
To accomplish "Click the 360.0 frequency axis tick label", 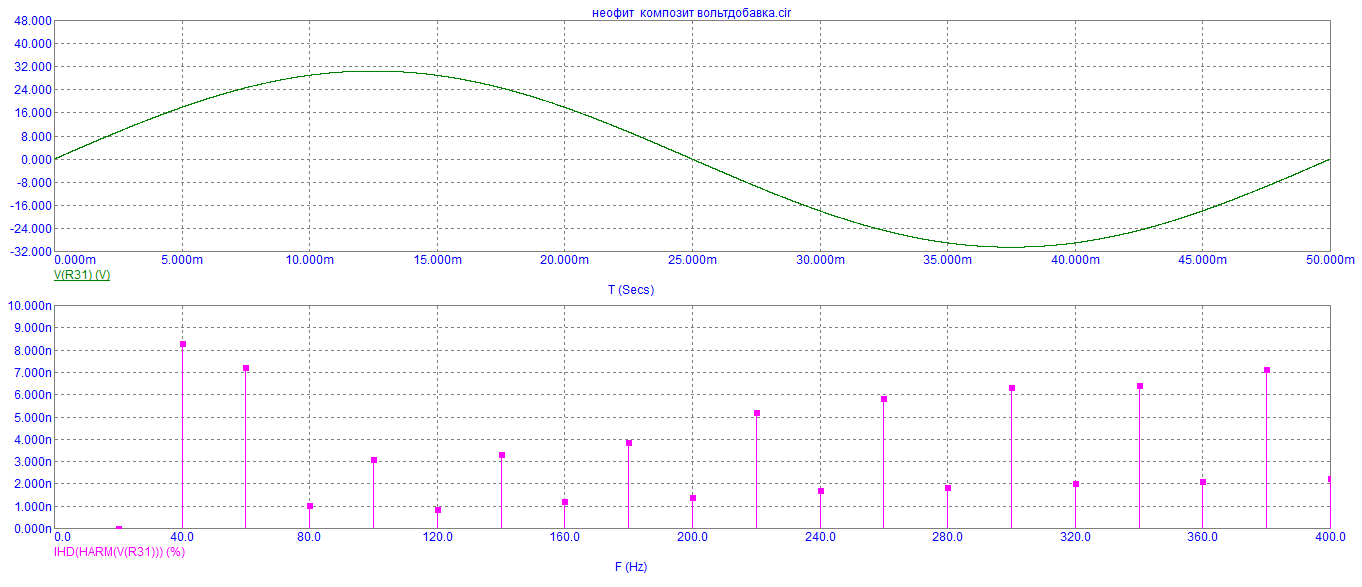I will click(x=1202, y=537).
